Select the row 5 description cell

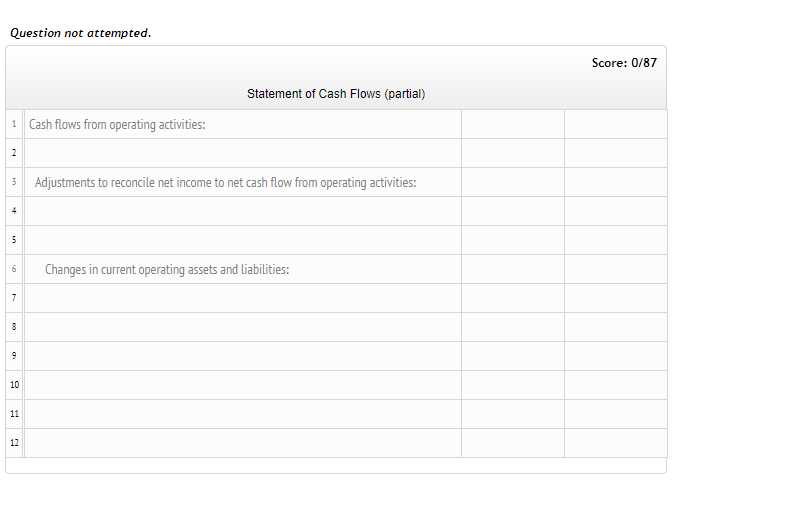pyautogui.click(x=243, y=240)
